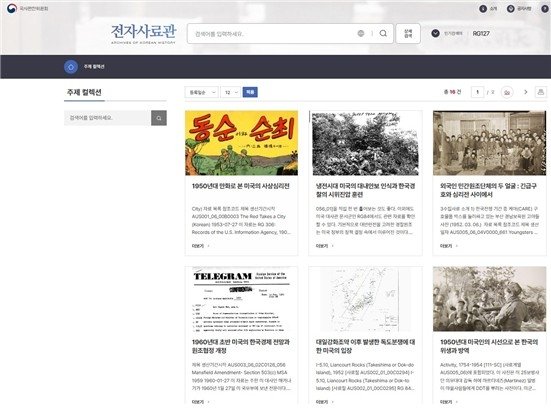This screenshot has height=409, width=551.
Task: Open the 등록일순 sort order dropdown
Action: click(202, 92)
